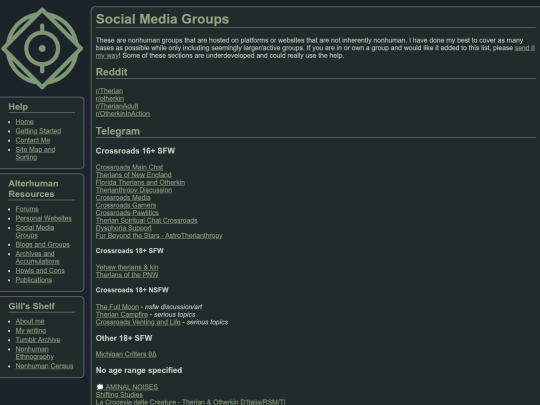Visit the r/otherkin subreddit link
The height and width of the screenshot is (405, 540).
pyautogui.click(x=110, y=98)
